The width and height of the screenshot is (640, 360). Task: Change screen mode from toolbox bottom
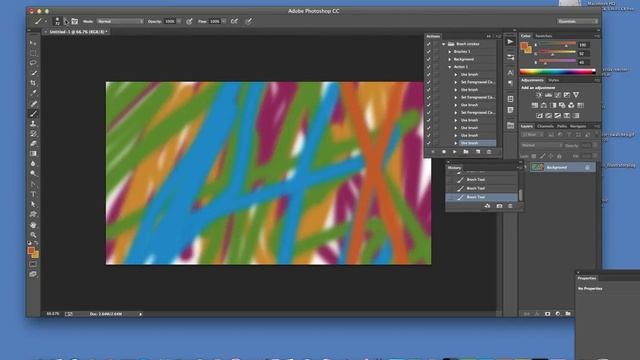pyautogui.click(x=33, y=274)
